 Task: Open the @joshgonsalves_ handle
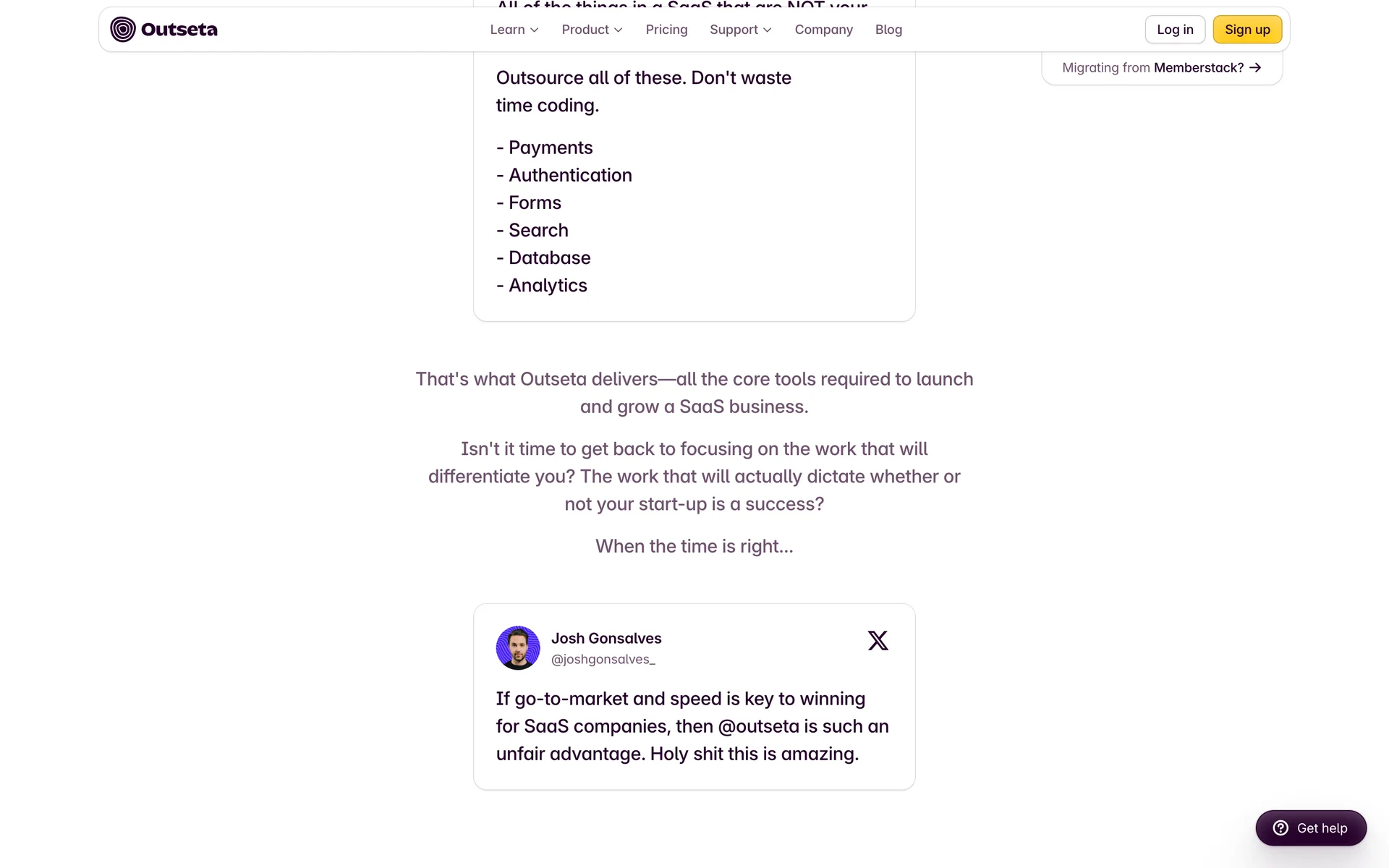[603, 659]
